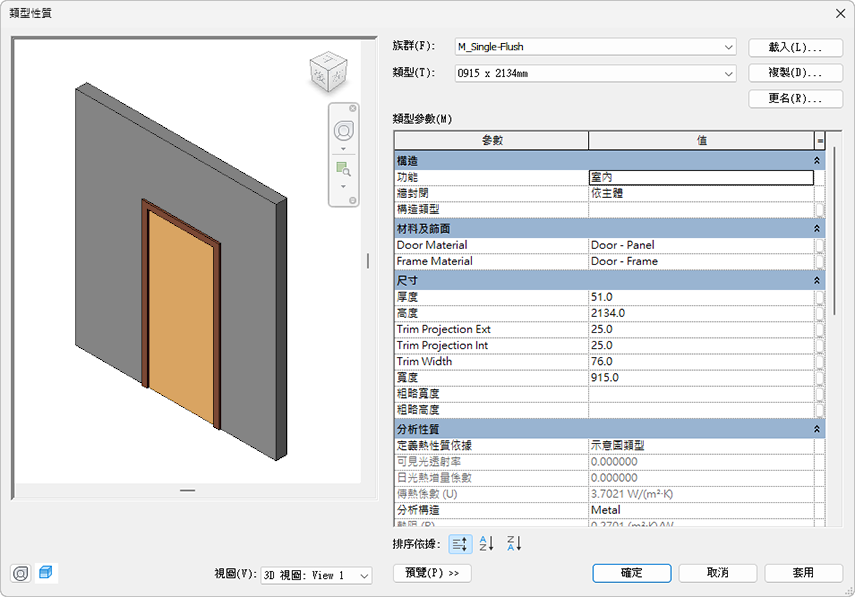The height and width of the screenshot is (597, 855).
Task: Click the 定義熱性質依據 value 示意圖類型
Action: point(701,445)
